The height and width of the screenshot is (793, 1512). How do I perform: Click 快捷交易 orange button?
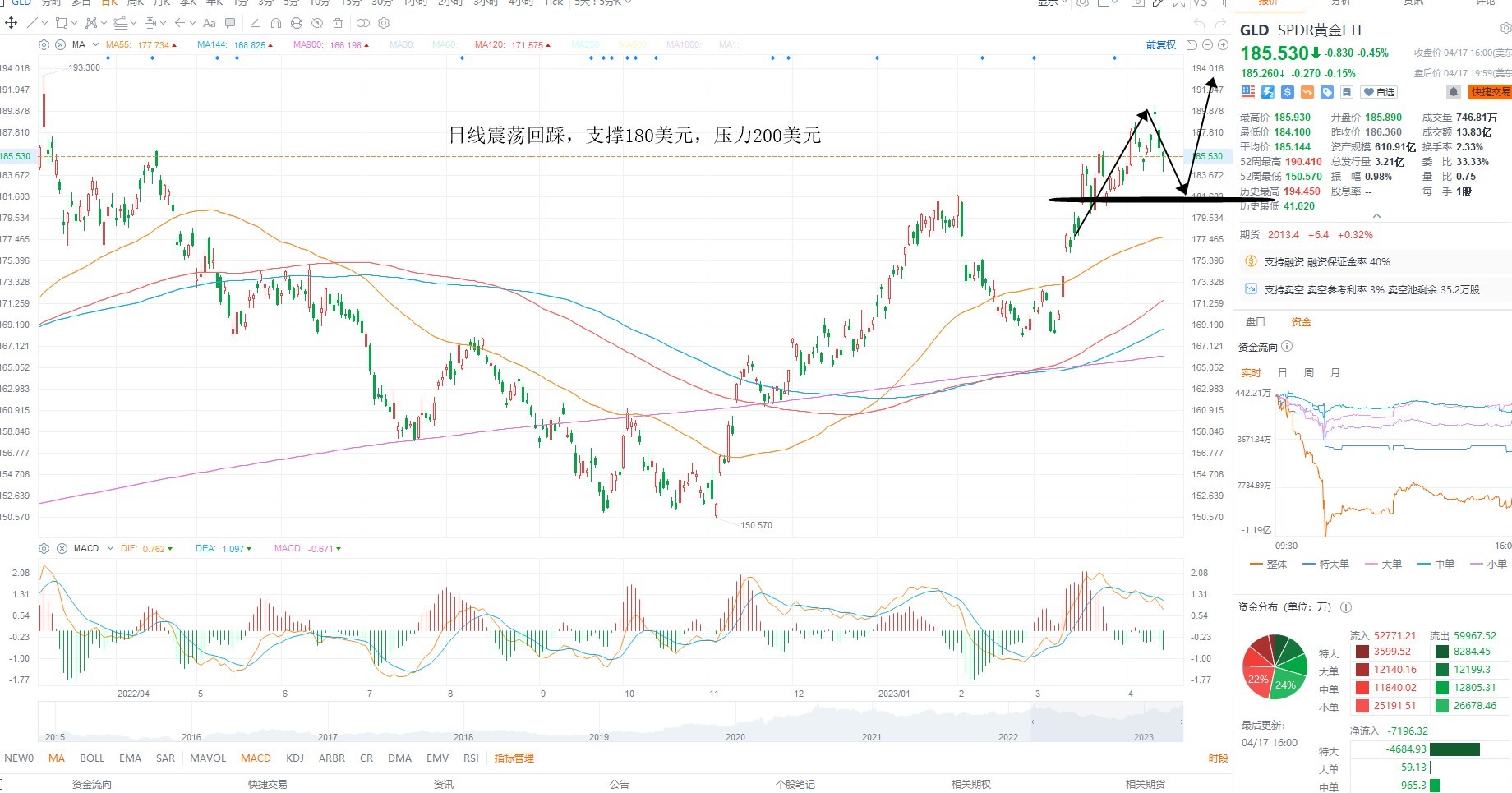pos(1491,92)
